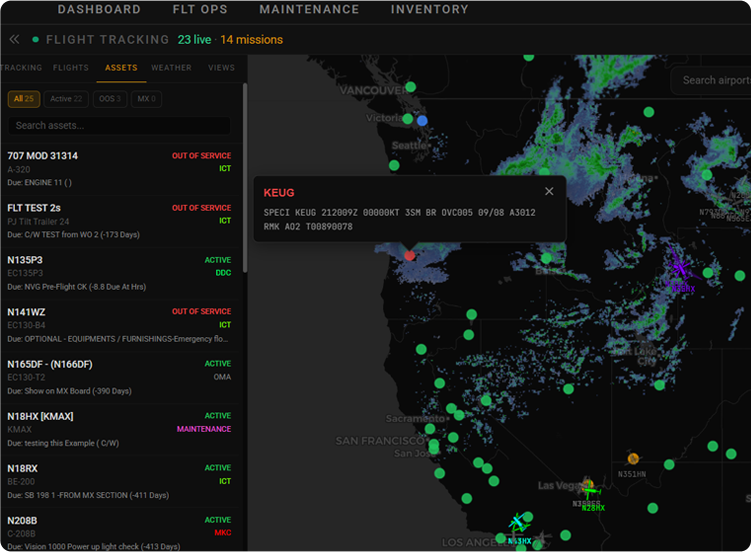Select asset N135P3

(x=119, y=273)
